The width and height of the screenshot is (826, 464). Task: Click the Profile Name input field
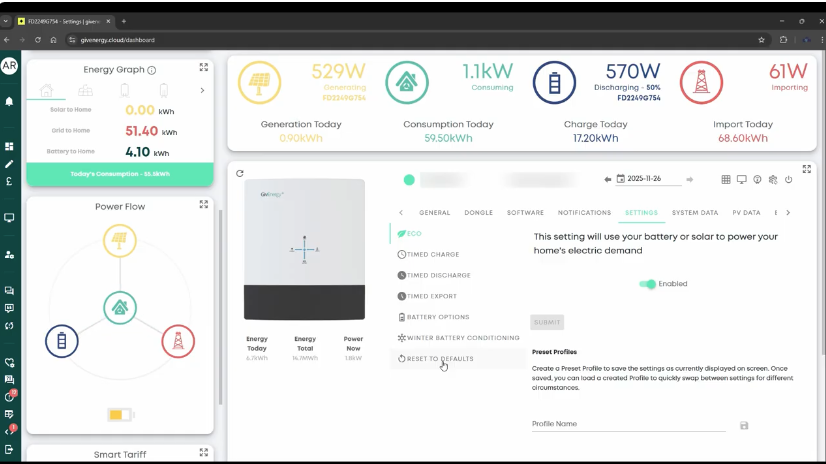[x=628, y=424]
